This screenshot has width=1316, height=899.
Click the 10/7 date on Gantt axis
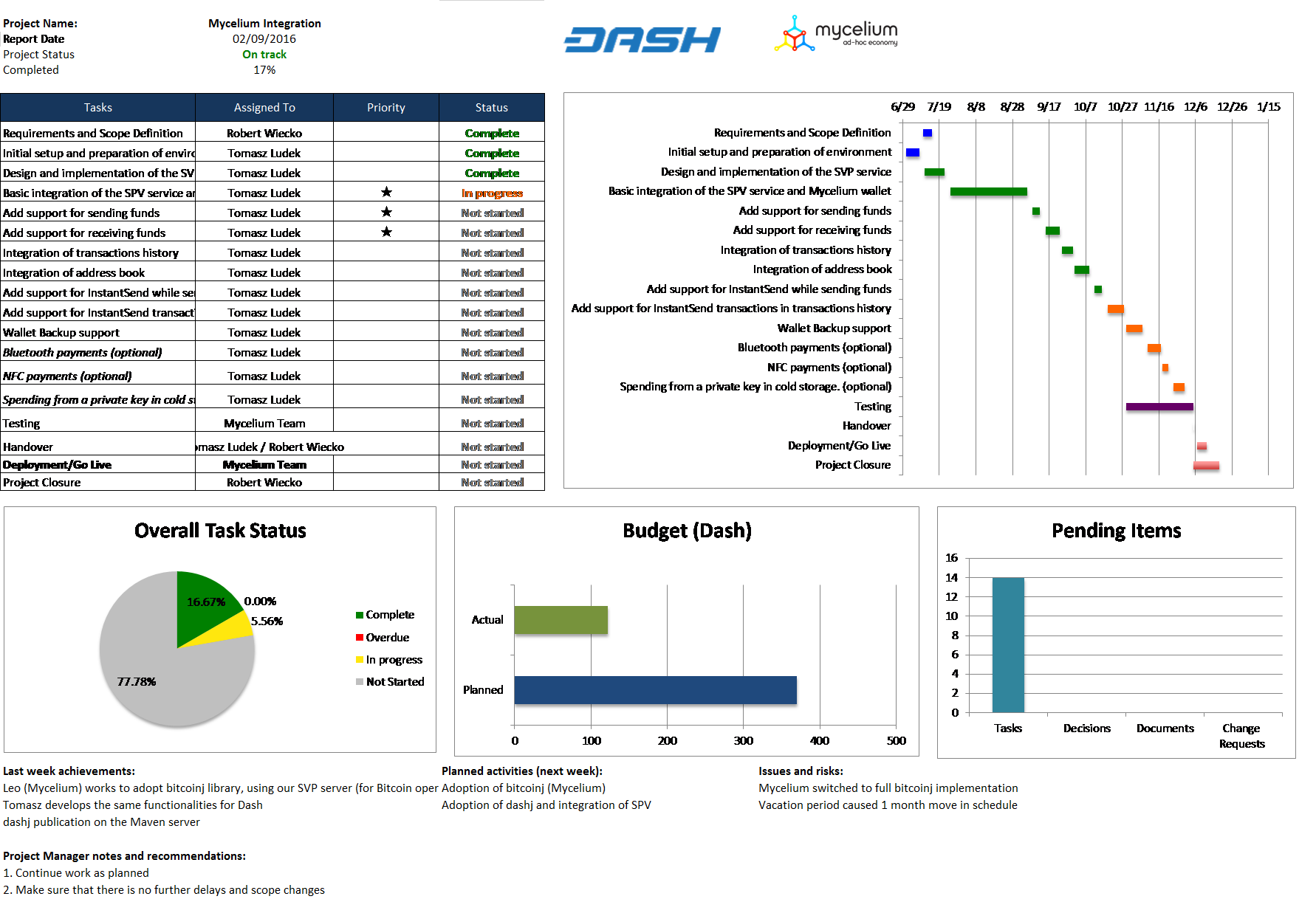[1086, 106]
